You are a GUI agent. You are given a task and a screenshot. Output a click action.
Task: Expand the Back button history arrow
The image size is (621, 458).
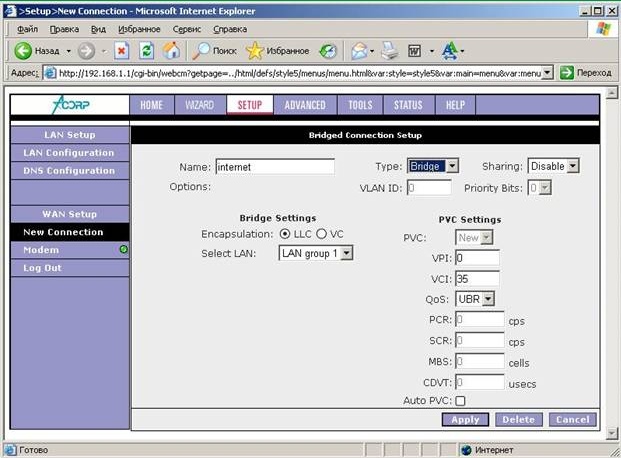click(x=69, y=51)
